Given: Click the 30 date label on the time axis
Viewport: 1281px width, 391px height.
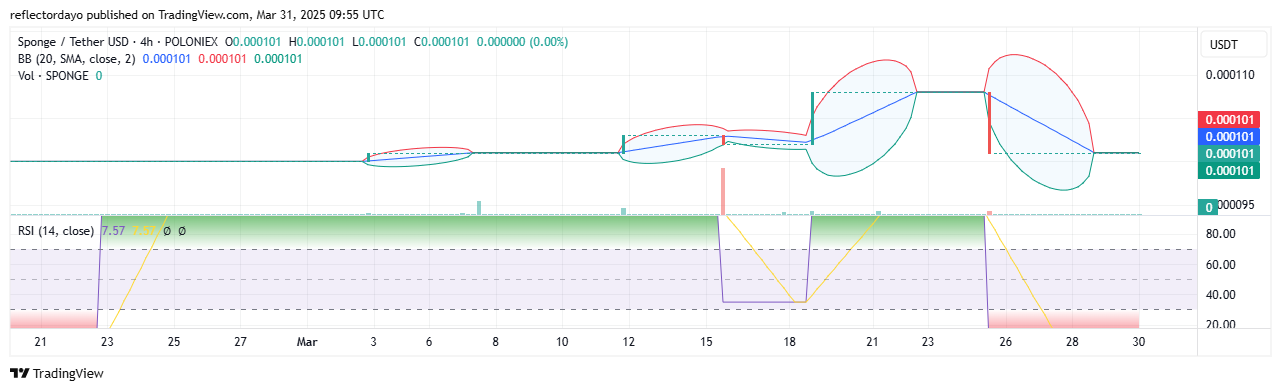Looking at the screenshot, I should 1139,342.
